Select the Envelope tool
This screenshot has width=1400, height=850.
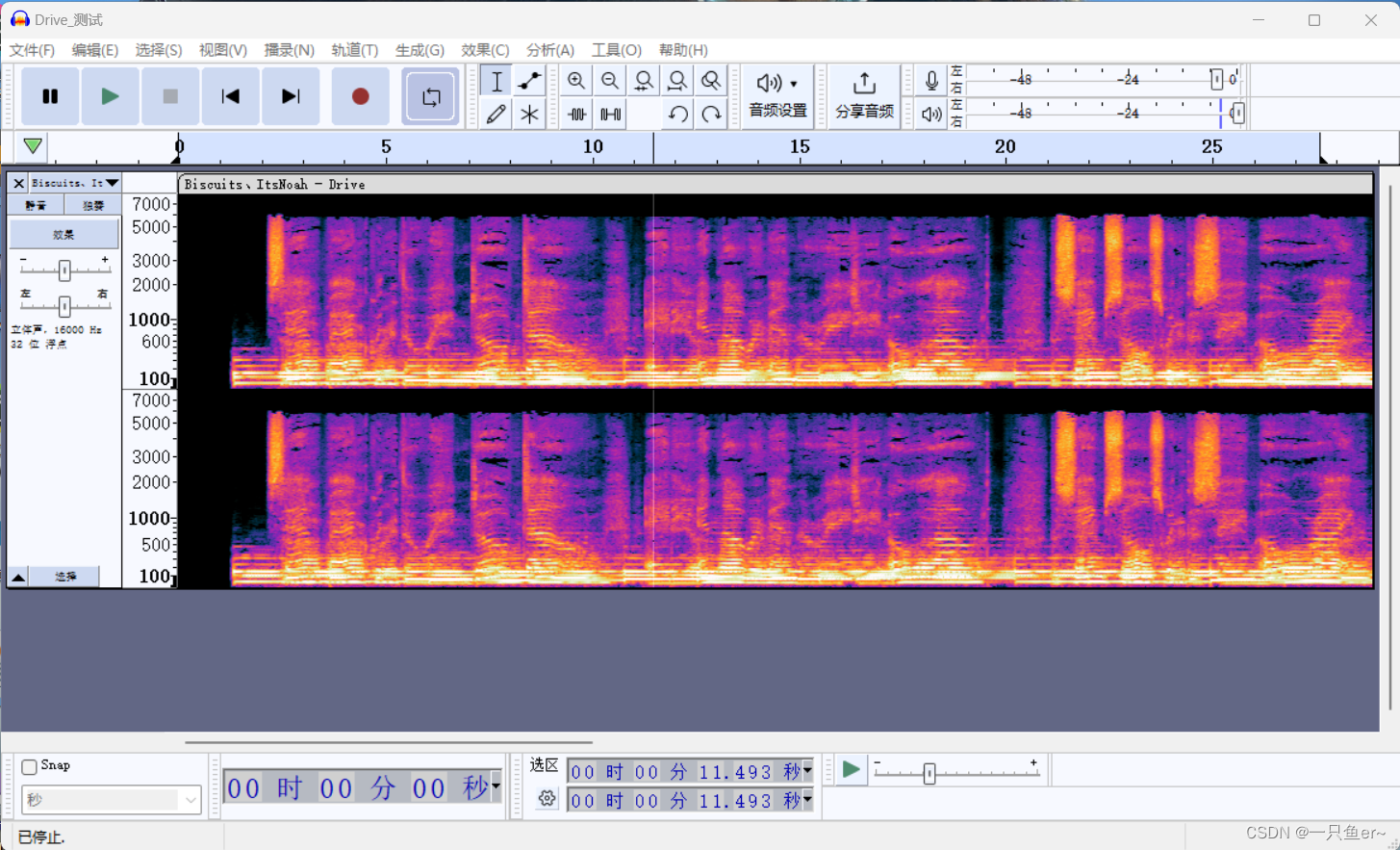pyautogui.click(x=529, y=81)
